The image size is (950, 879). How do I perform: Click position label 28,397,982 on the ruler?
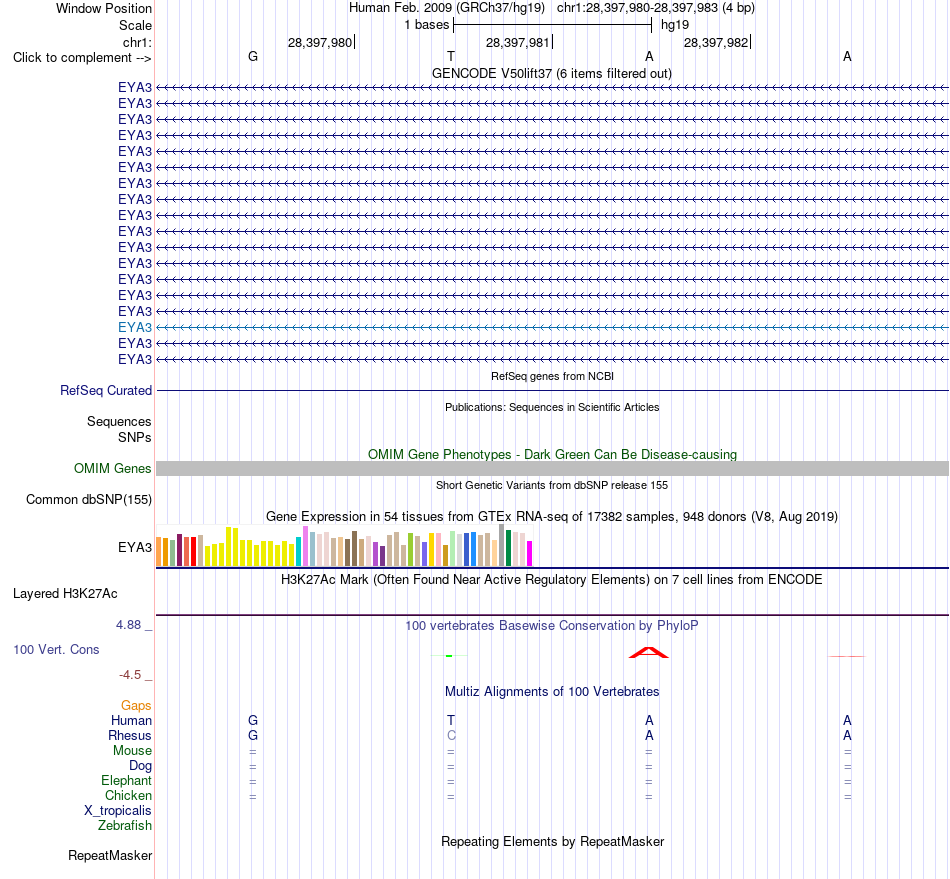click(716, 42)
